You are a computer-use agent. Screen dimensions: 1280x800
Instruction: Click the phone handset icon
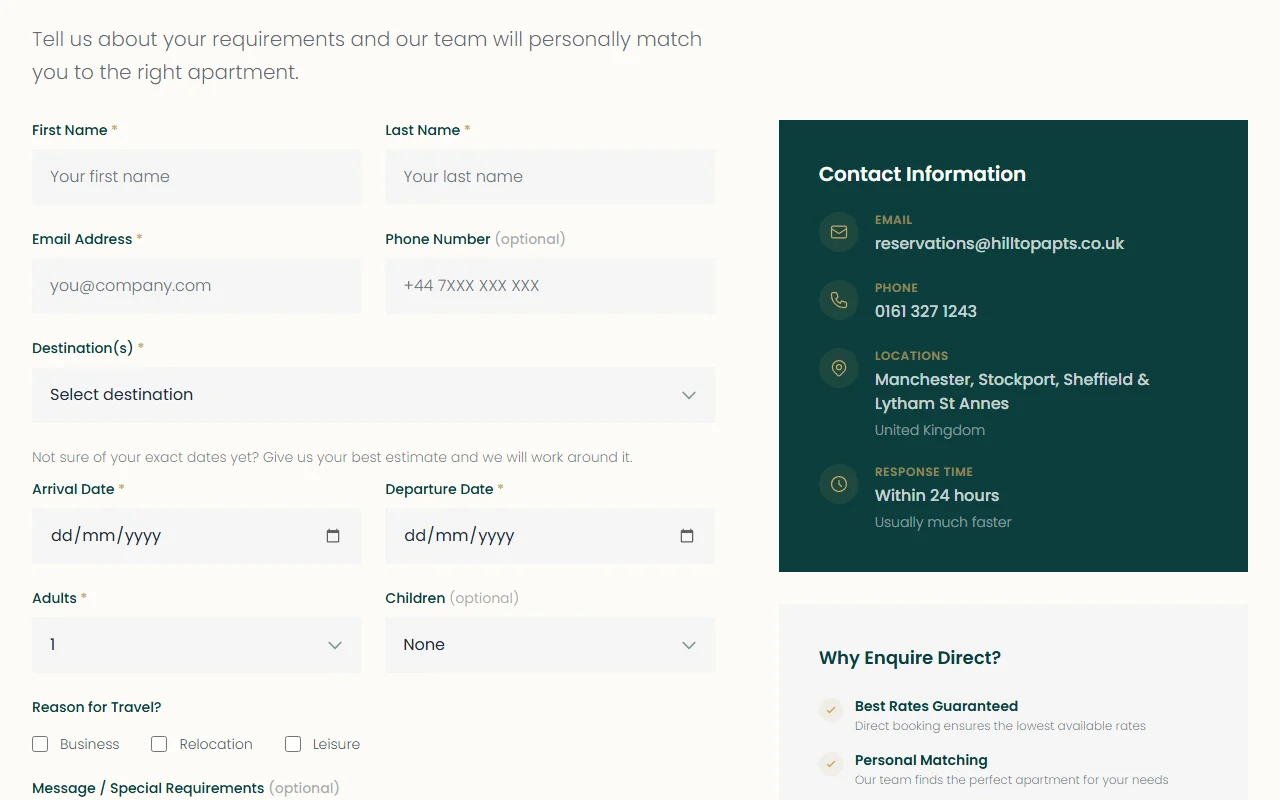pos(839,300)
